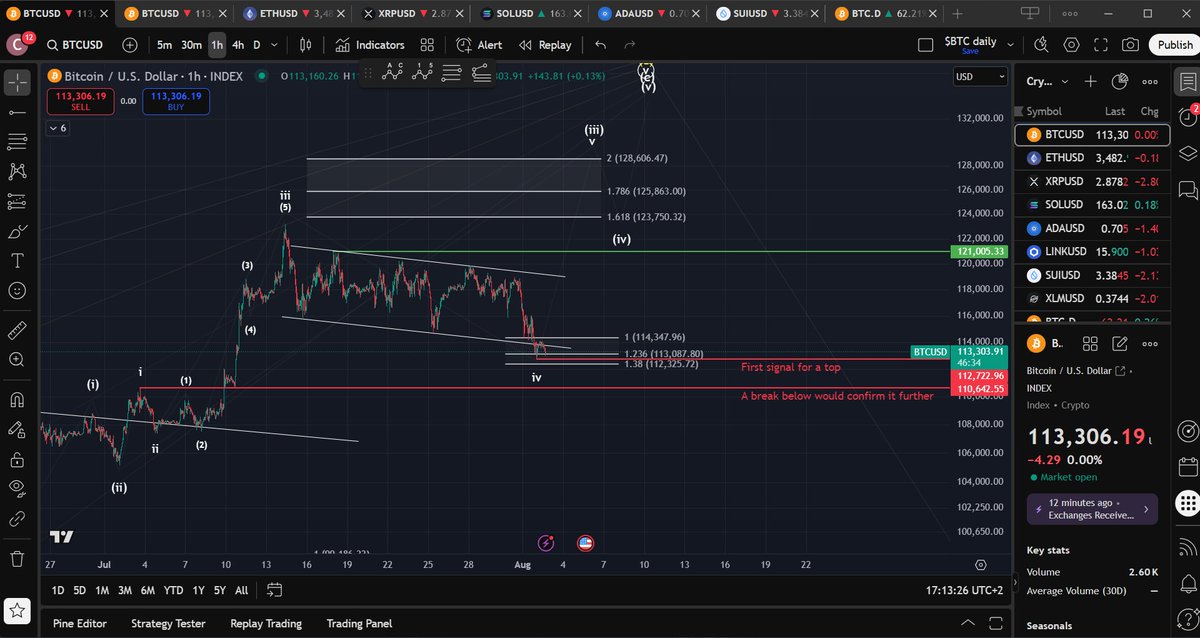The width and height of the screenshot is (1200, 638).
Task: Open the Fibonacci retracement tools
Action: [17, 141]
